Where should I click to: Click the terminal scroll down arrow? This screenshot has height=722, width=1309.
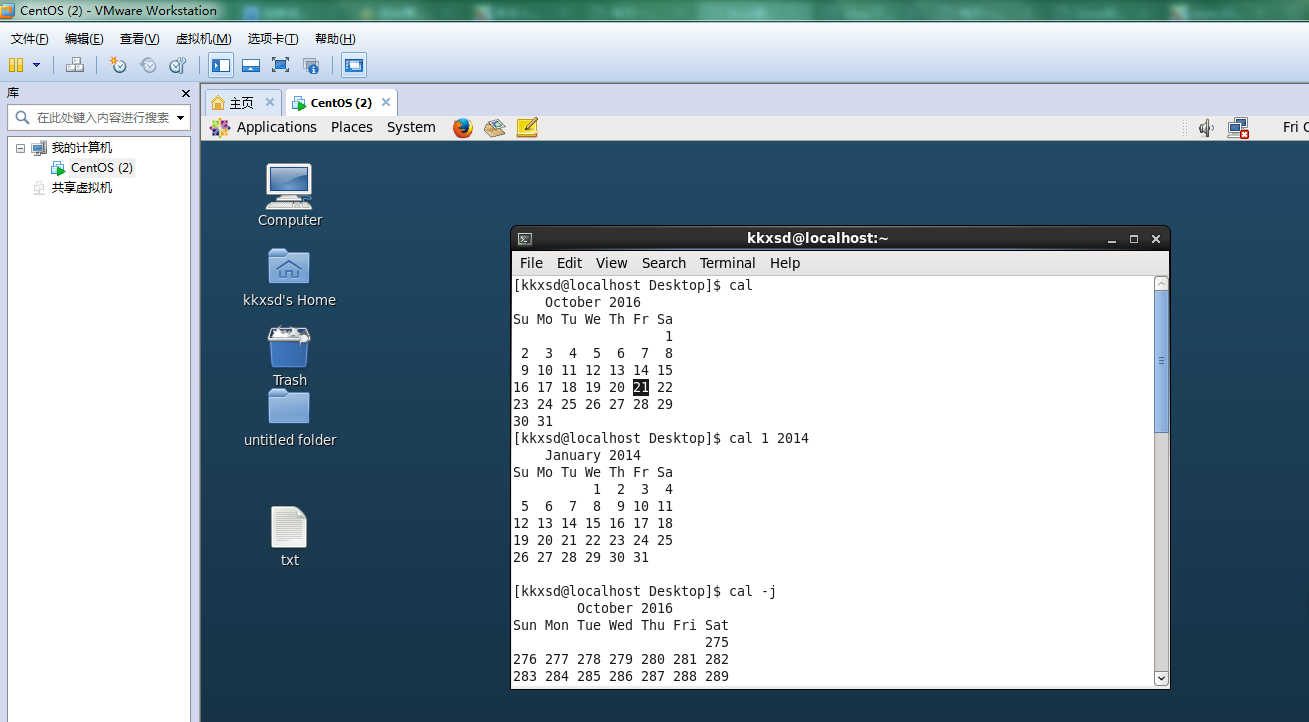tap(1161, 678)
